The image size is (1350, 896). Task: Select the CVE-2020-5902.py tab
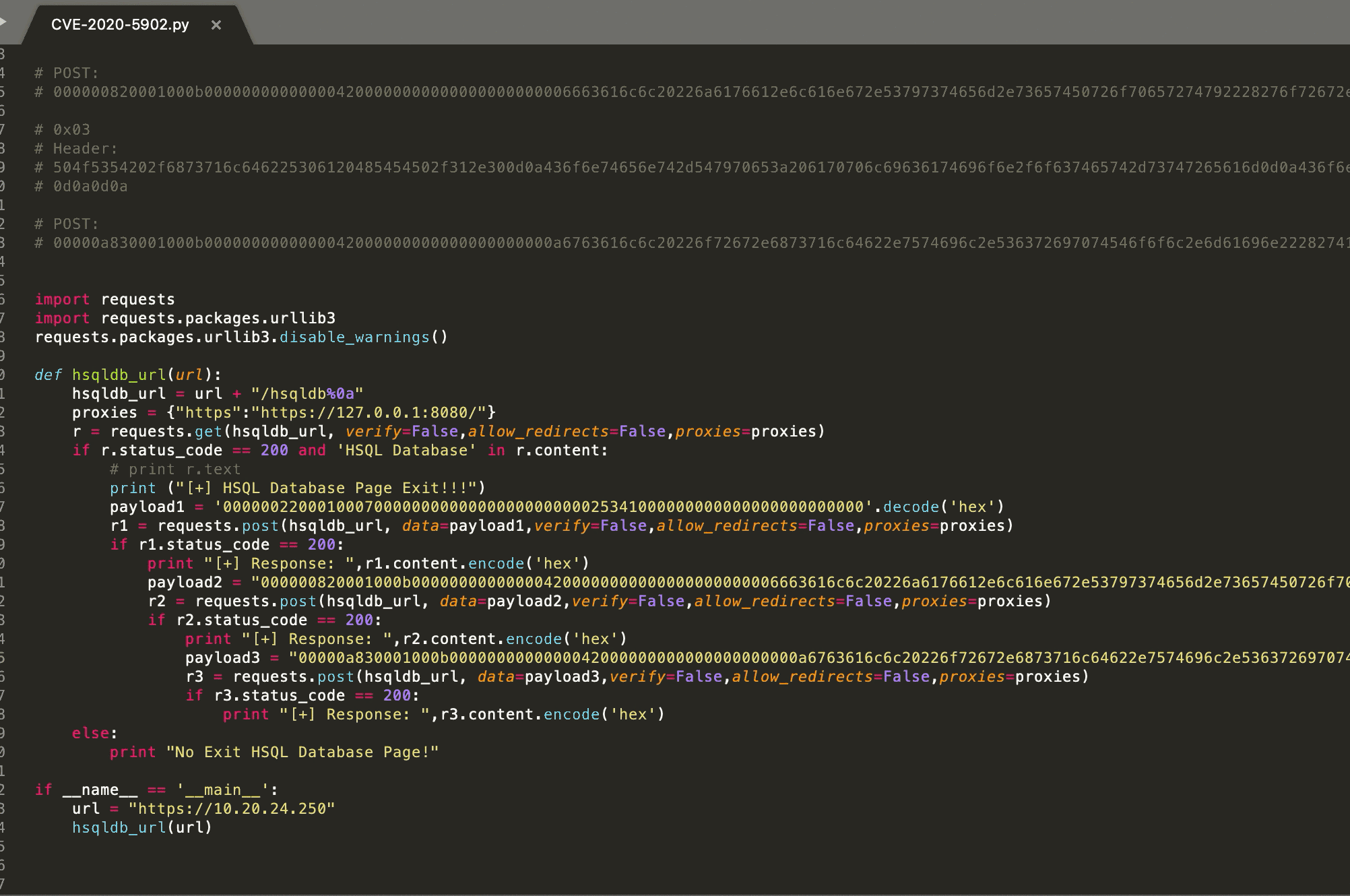pyautogui.click(x=120, y=25)
